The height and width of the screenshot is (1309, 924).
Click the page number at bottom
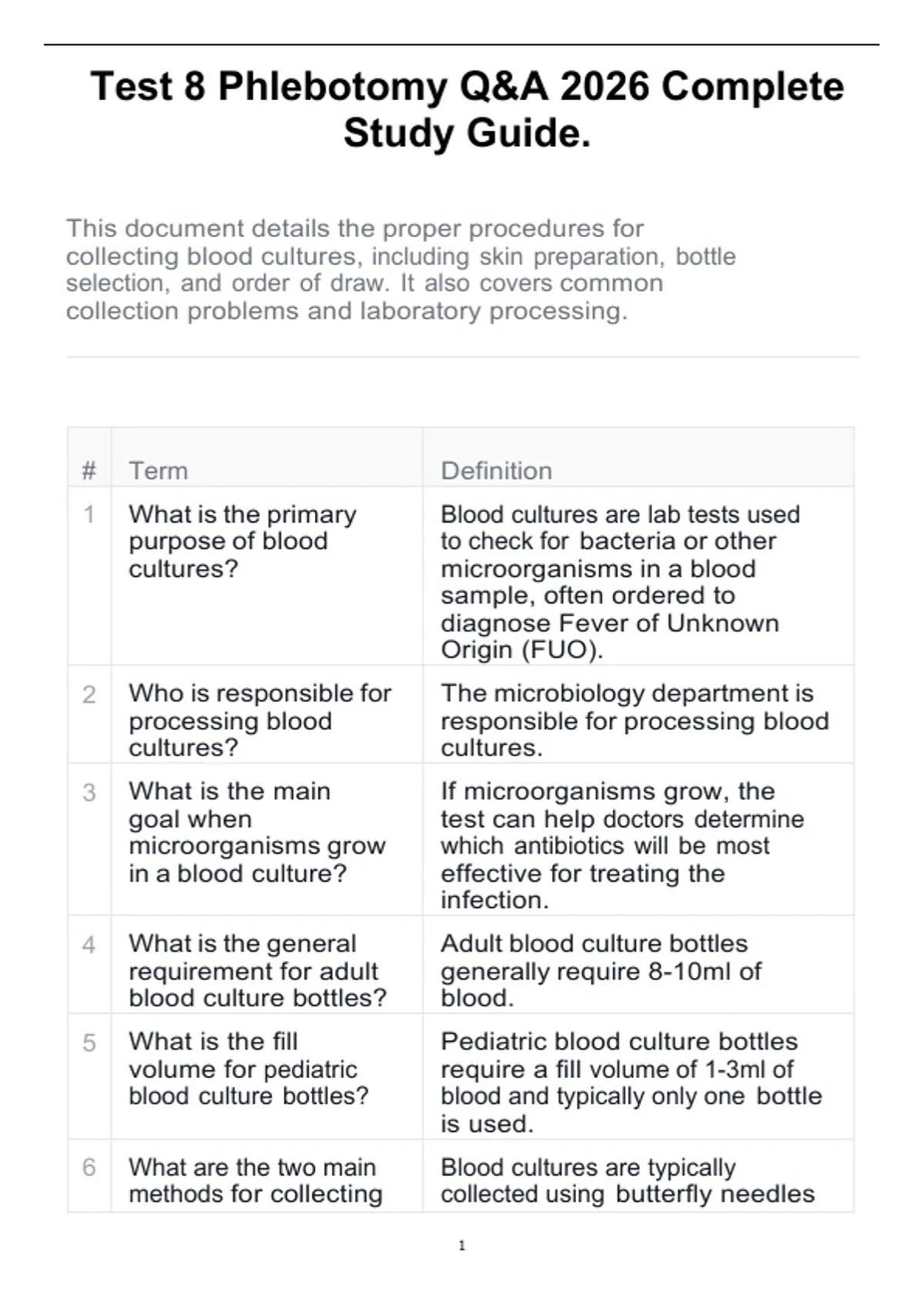pyautogui.click(x=462, y=1245)
